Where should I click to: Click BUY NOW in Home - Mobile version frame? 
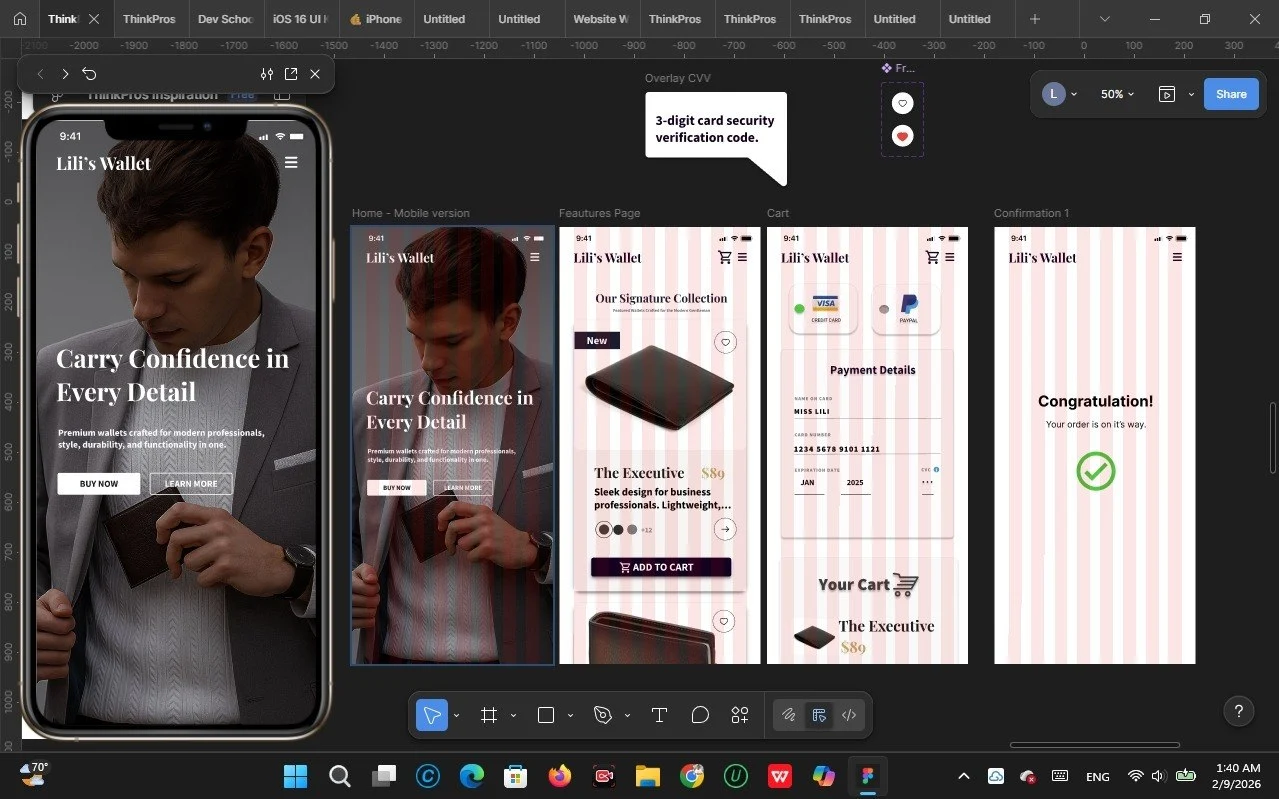(397, 488)
